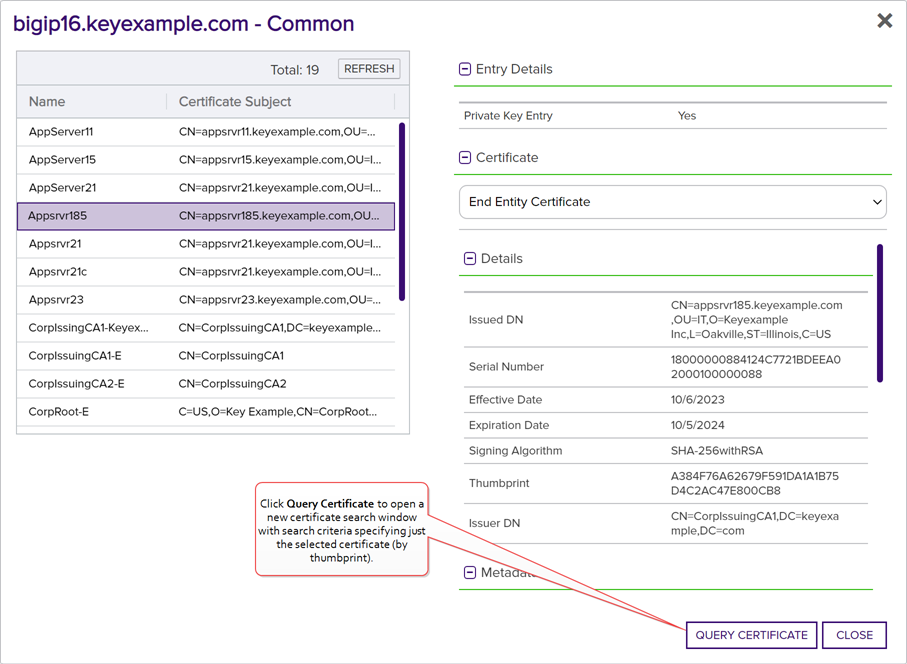907x664 pixels.
Task: Select the Appsrvr185 row
Action: [x=206, y=216]
